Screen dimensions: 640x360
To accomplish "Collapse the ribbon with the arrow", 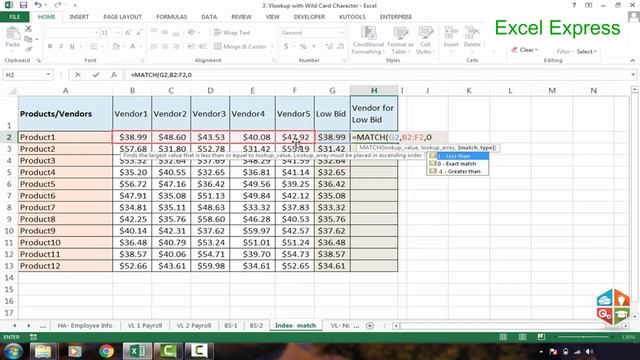I will tap(633, 60).
